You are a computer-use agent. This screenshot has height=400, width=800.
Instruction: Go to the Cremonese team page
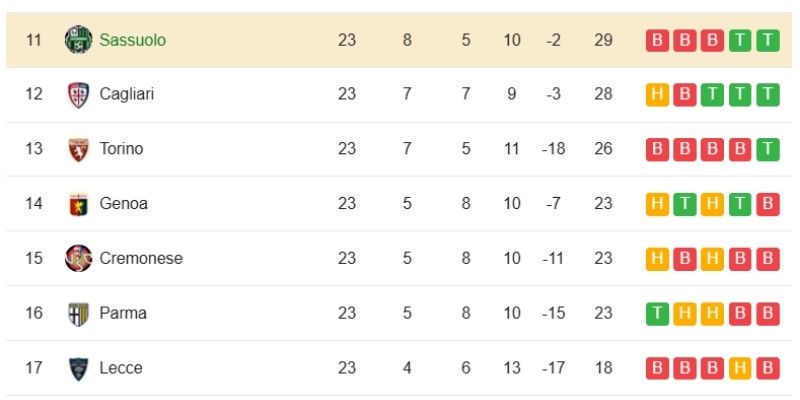pyautogui.click(x=141, y=258)
